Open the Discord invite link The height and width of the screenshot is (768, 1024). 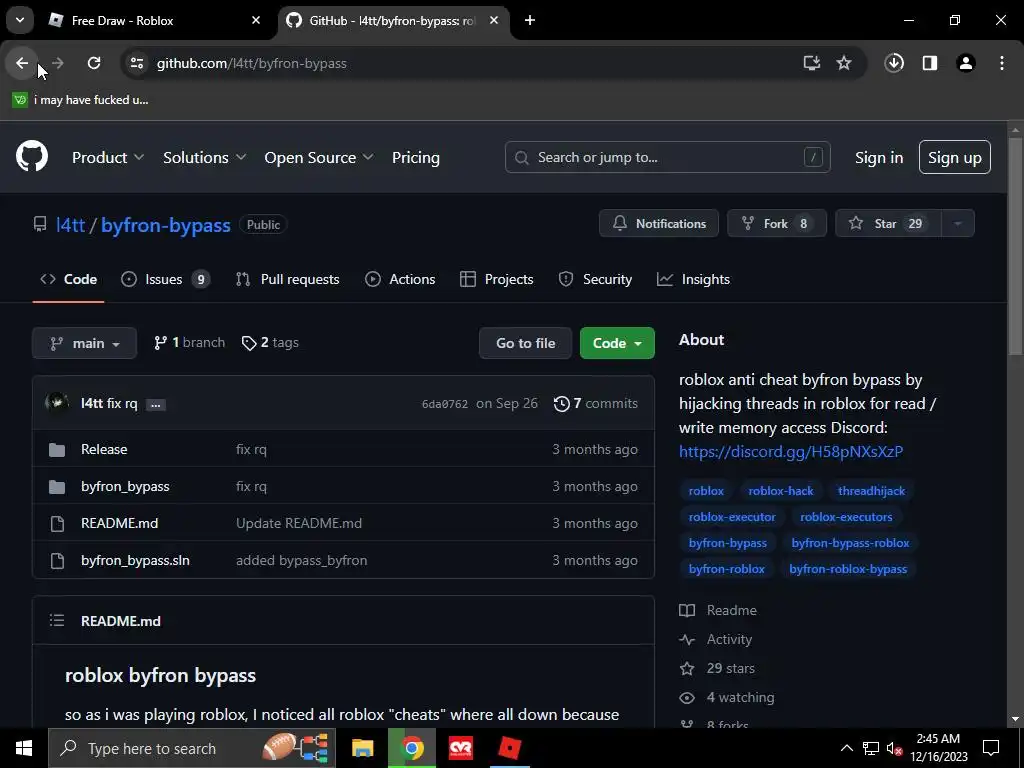(x=791, y=451)
